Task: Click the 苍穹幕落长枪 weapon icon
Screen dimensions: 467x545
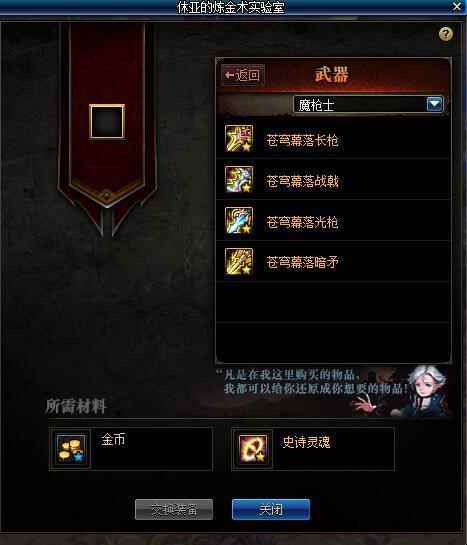Action: pyautogui.click(x=239, y=139)
